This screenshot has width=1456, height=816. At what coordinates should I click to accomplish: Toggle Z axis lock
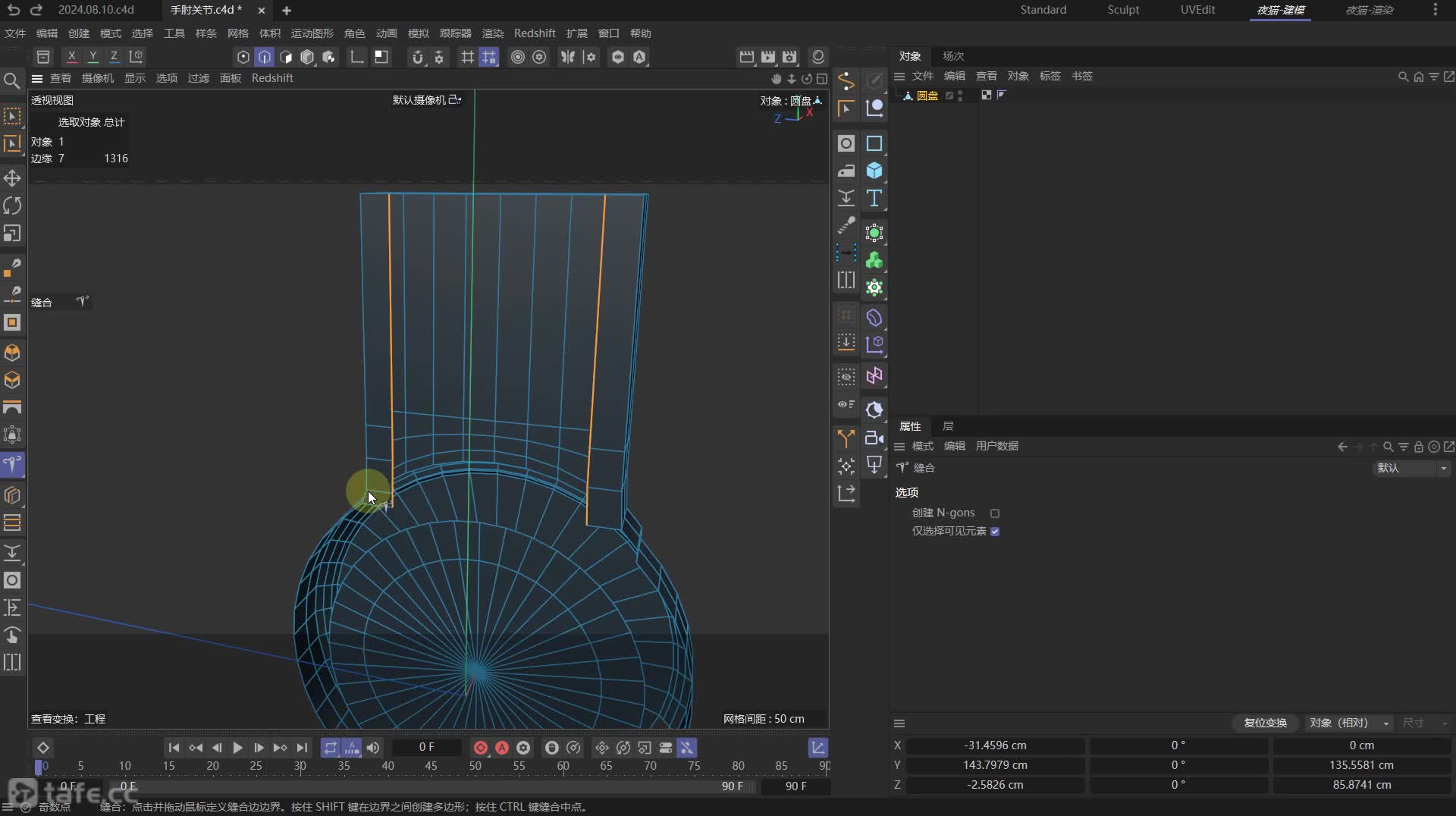(x=114, y=56)
